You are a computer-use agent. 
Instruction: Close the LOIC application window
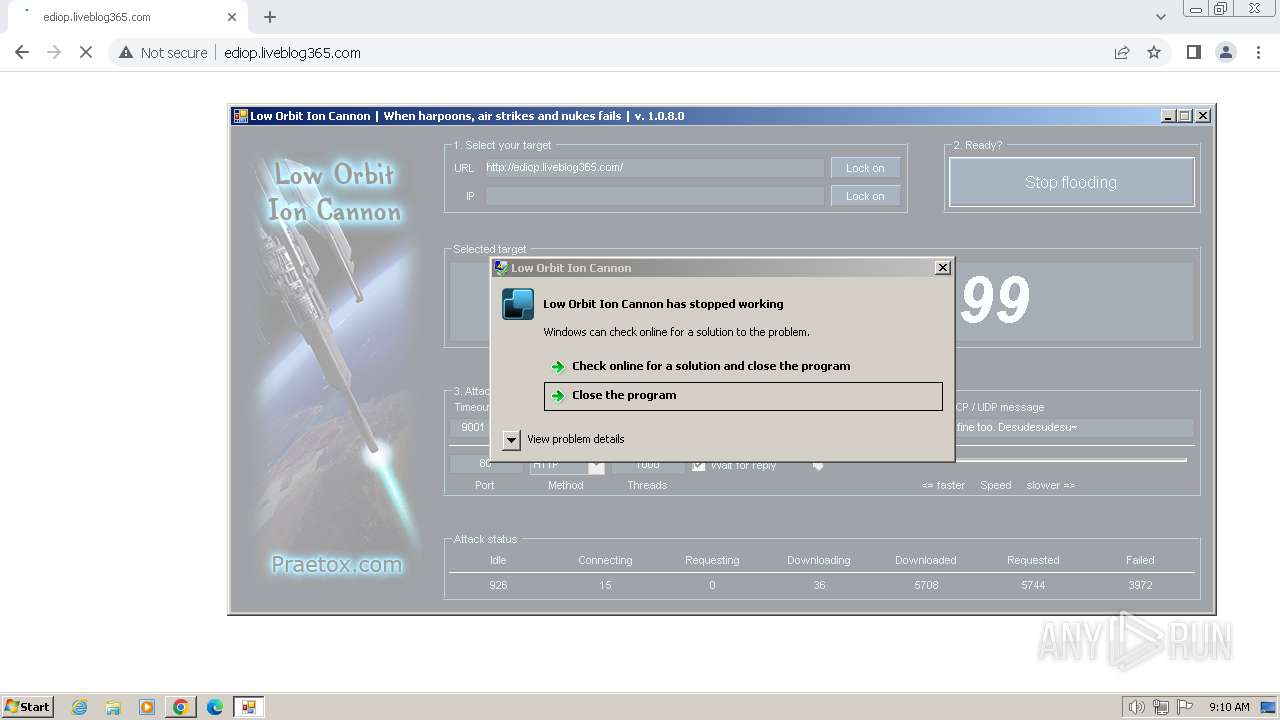(1203, 116)
